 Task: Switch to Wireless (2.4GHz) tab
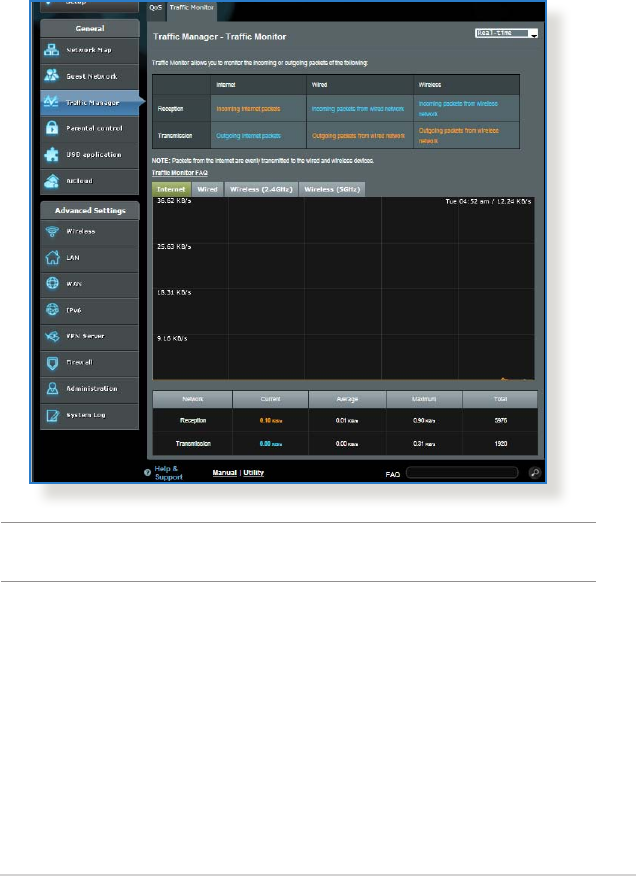(x=261, y=189)
